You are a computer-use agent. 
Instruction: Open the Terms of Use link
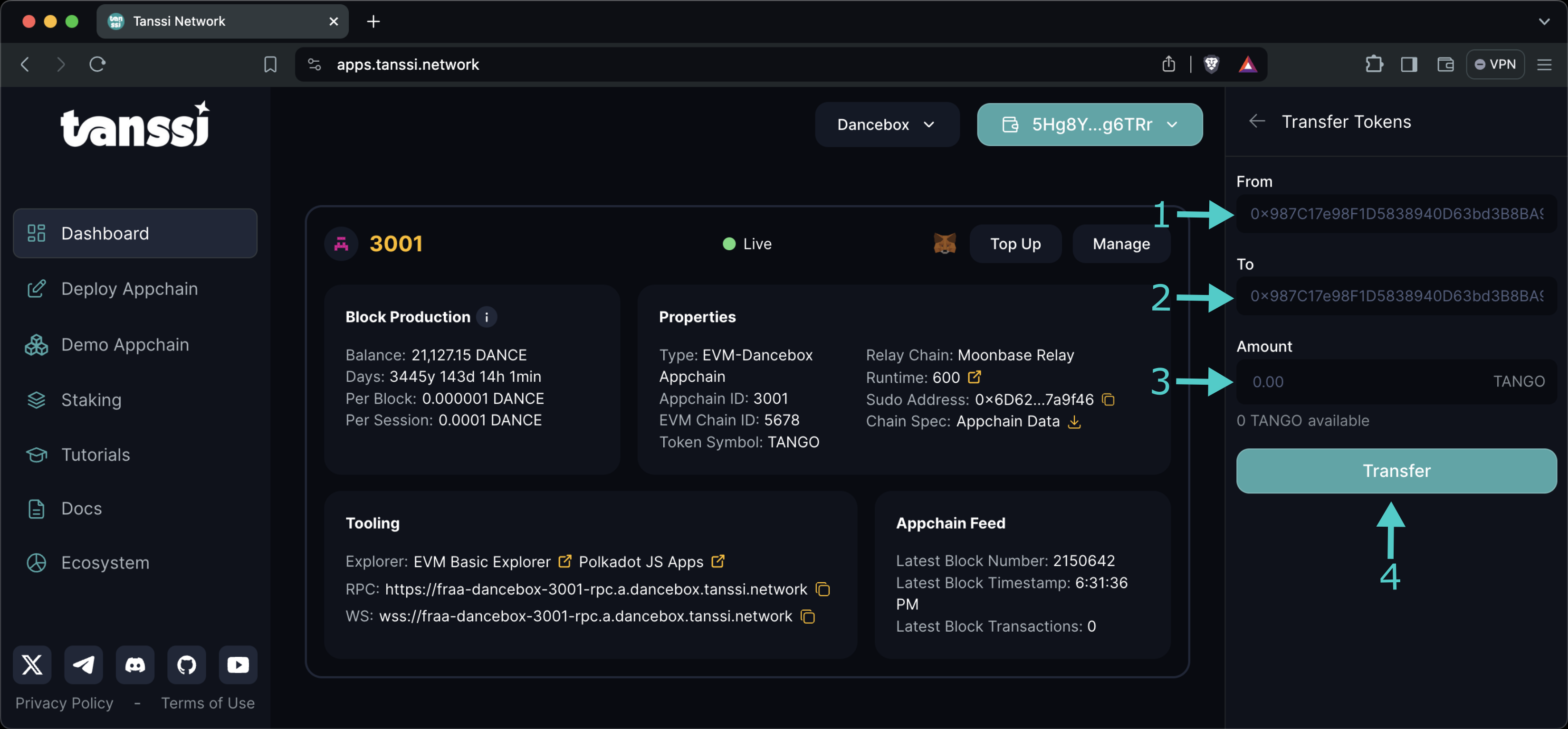208,703
